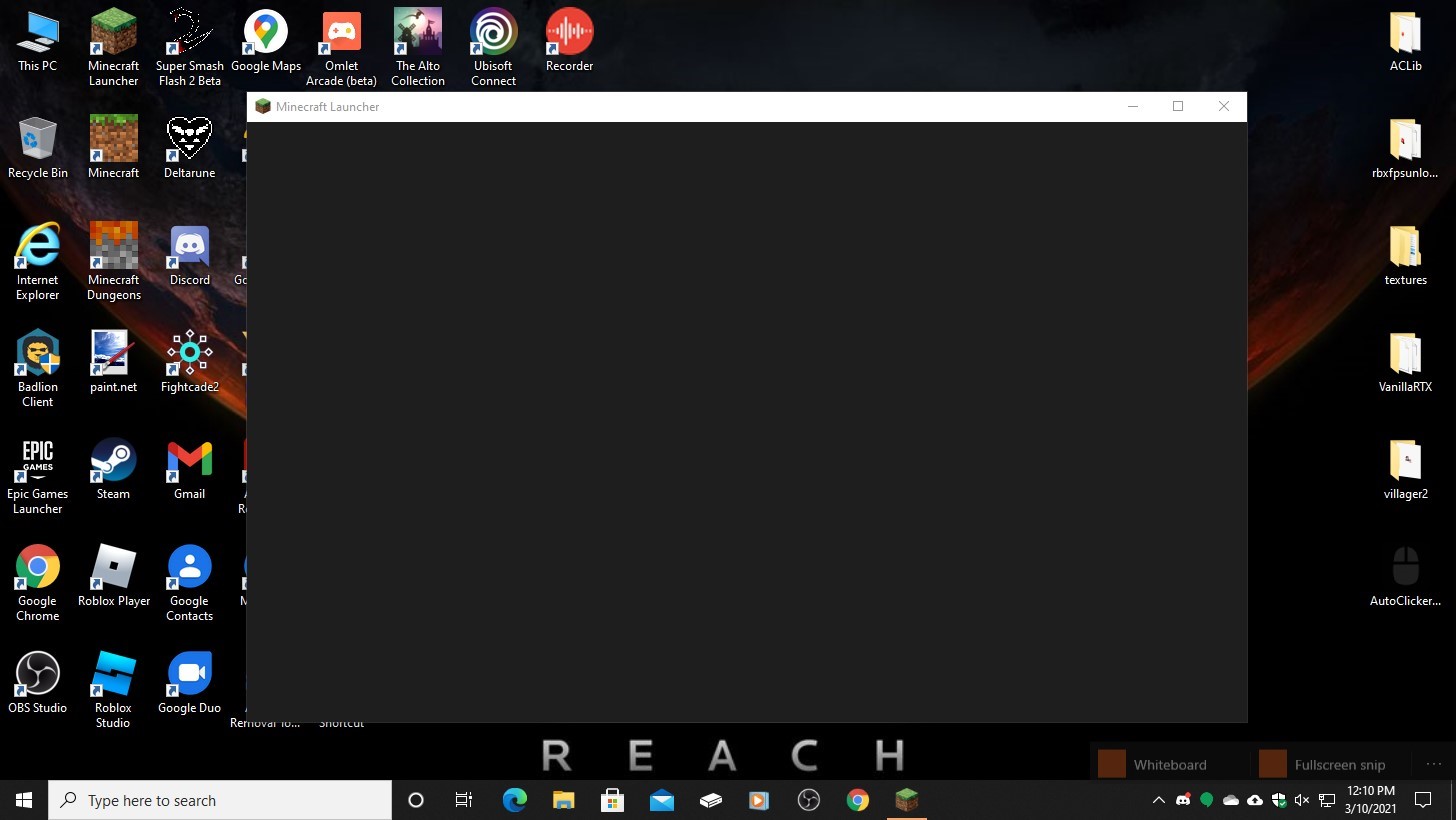Screen dimensions: 1456x820
Task: Open the clock showing 12:10 PM
Action: point(1371,800)
